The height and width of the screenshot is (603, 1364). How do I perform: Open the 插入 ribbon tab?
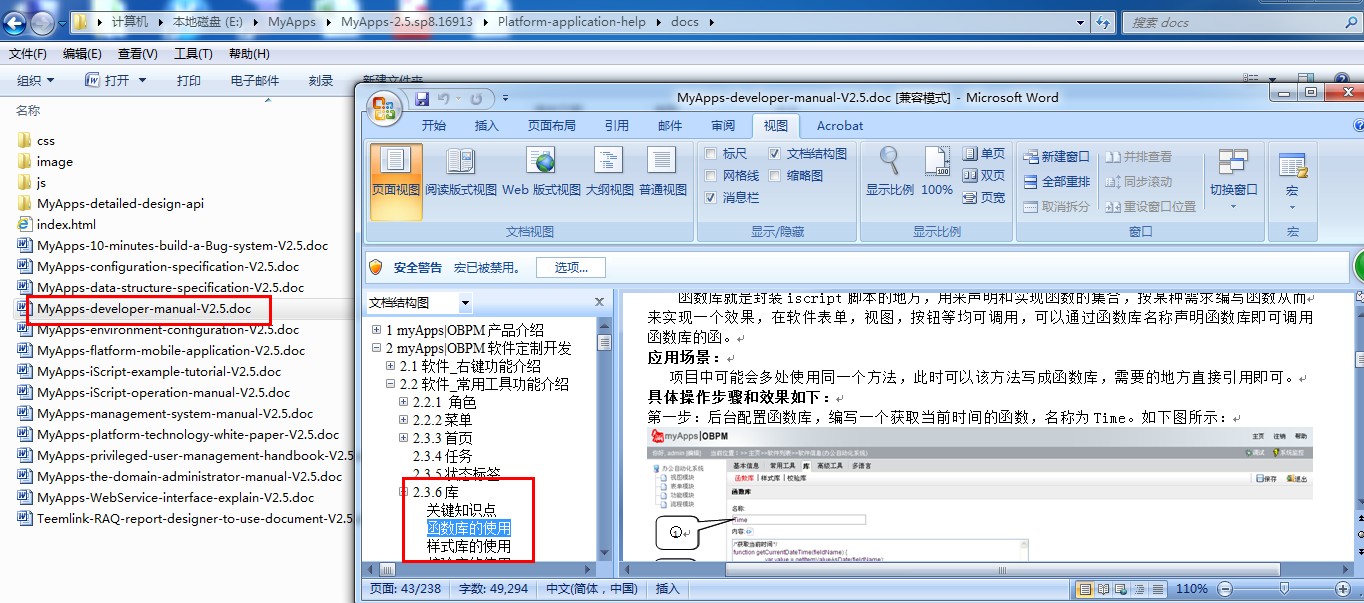487,126
